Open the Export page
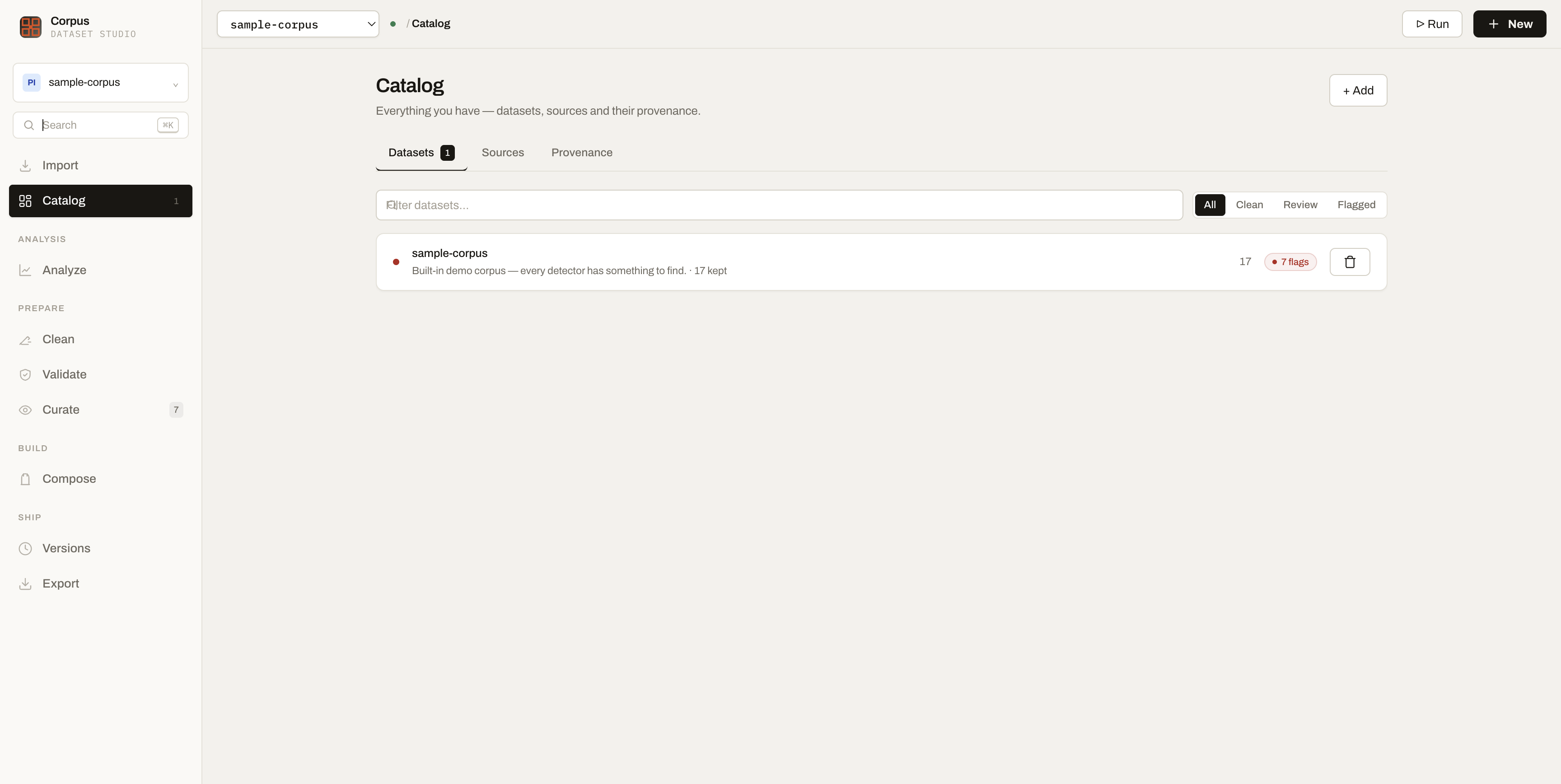The width and height of the screenshot is (1561, 784). point(101,583)
